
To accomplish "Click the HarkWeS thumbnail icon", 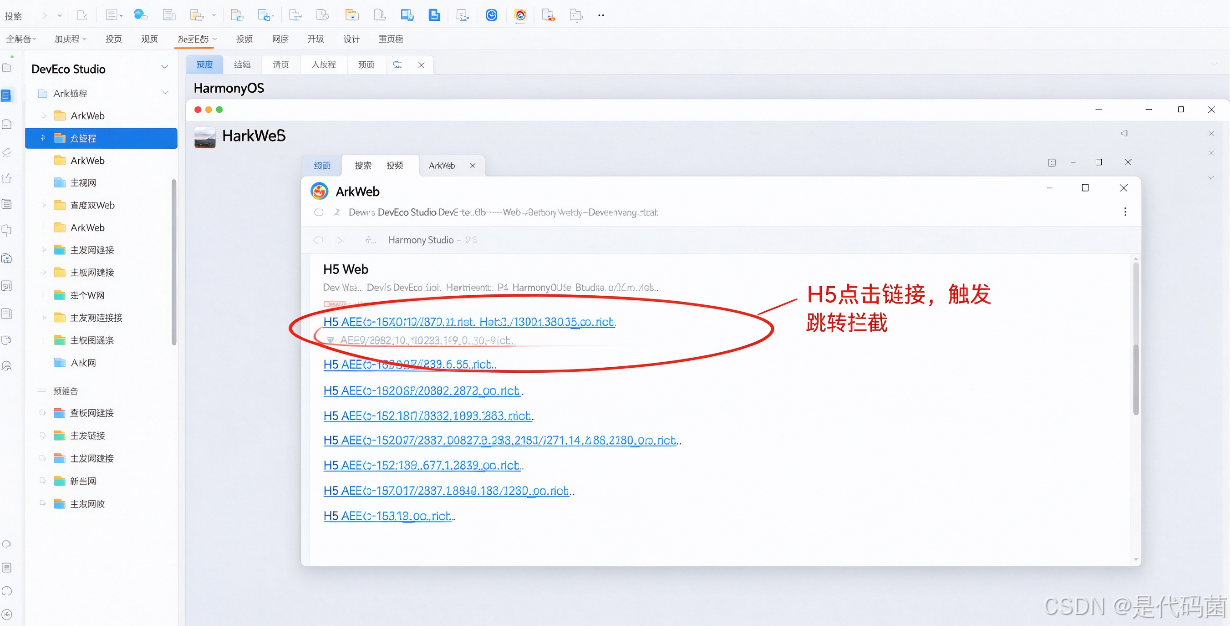I will coord(205,139).
